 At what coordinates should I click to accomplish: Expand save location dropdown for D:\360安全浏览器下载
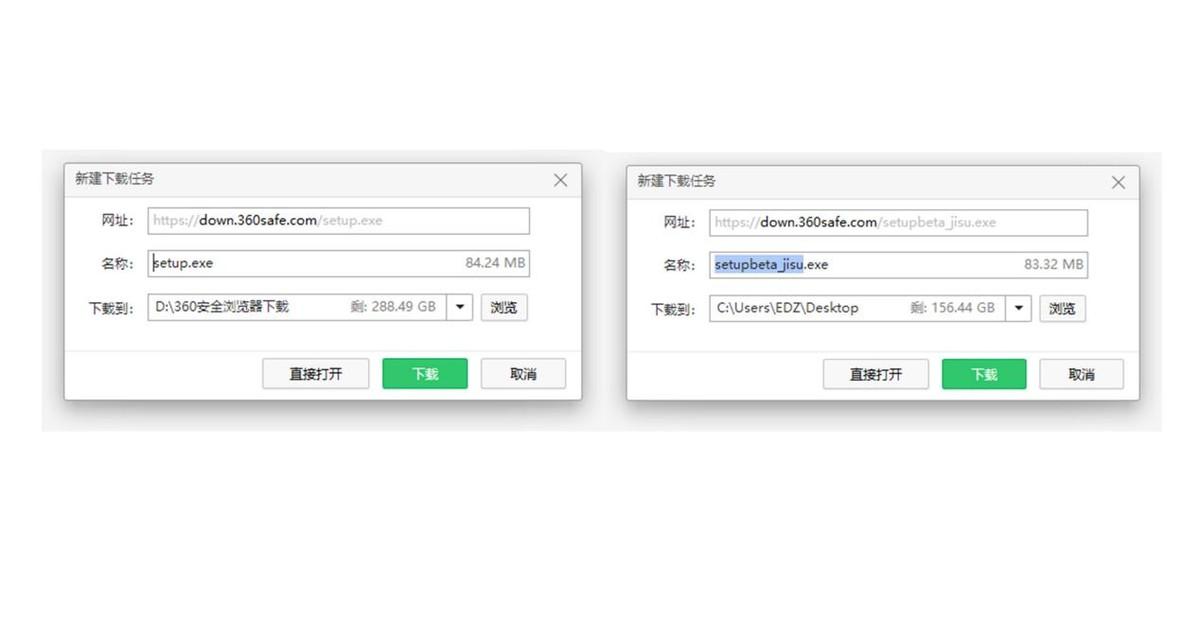pos(459,307)
